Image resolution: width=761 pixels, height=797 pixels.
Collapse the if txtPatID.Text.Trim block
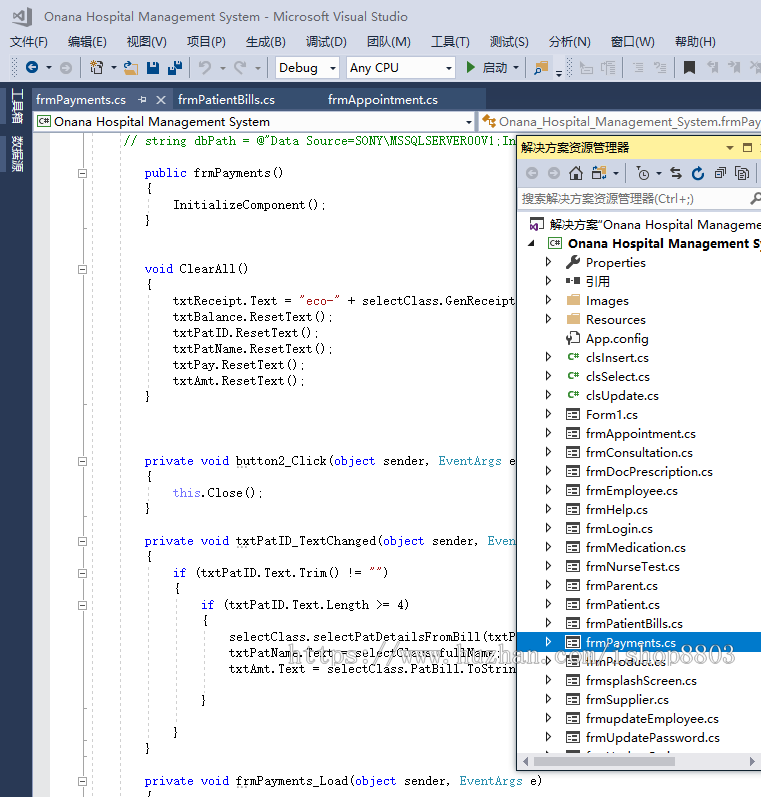(x=82, y=573)
